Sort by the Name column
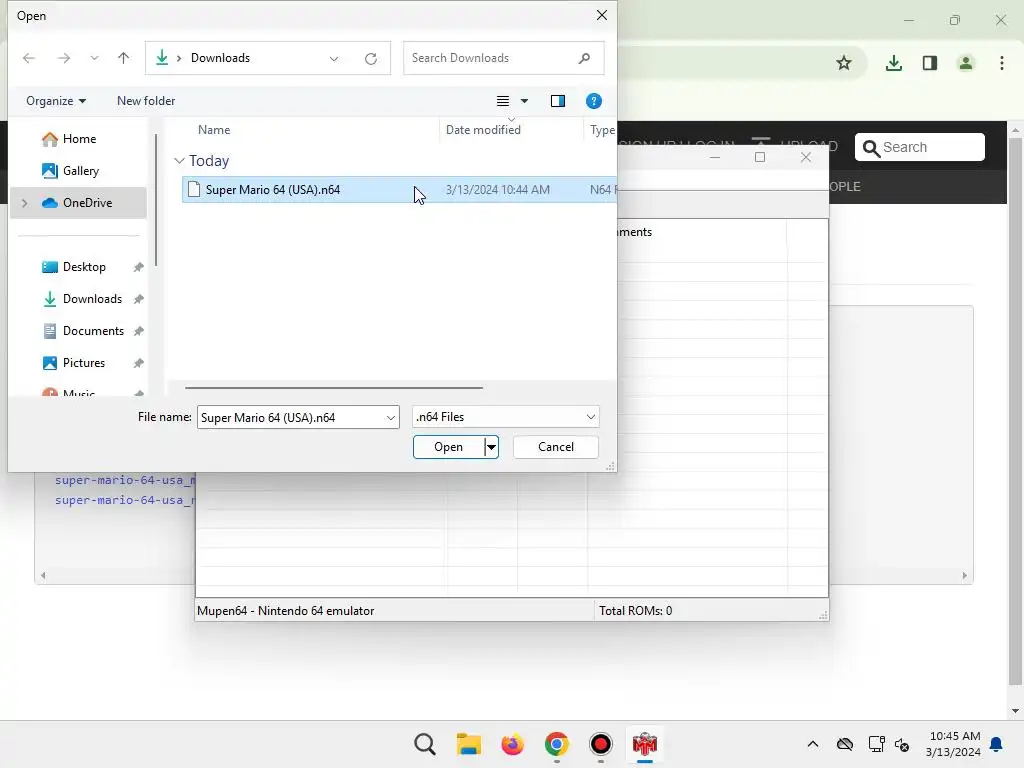 pos(214,130)
